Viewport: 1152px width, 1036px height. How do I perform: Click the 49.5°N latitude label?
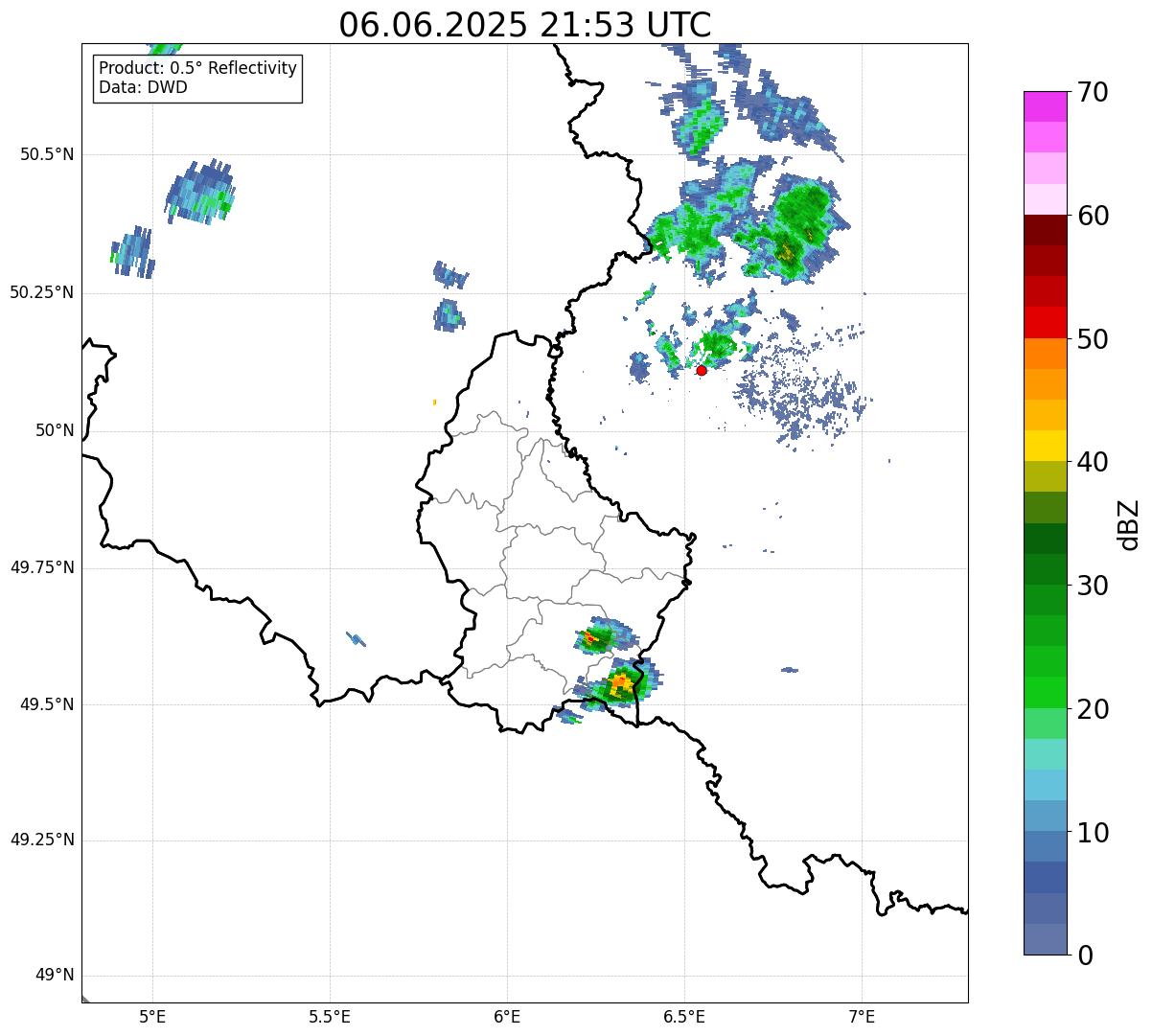[x=47, y=704]
